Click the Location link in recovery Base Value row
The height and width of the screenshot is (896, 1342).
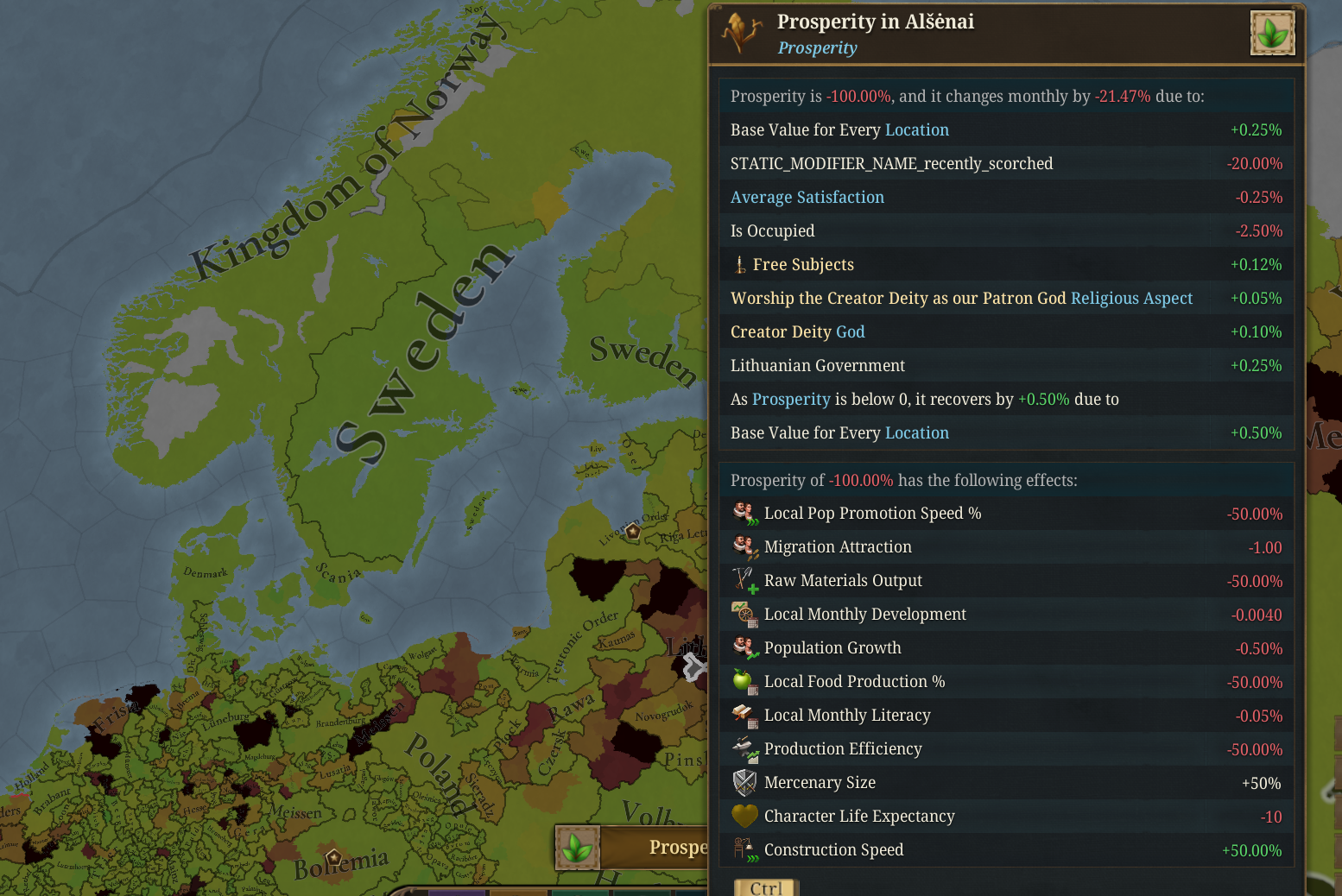pos(916,432)
